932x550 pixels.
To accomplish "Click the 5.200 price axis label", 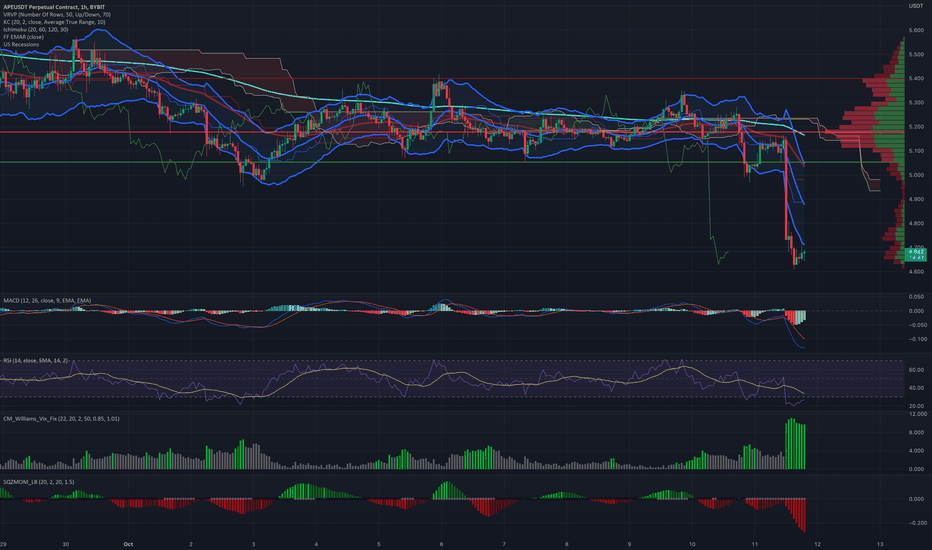I will point(916,127).
